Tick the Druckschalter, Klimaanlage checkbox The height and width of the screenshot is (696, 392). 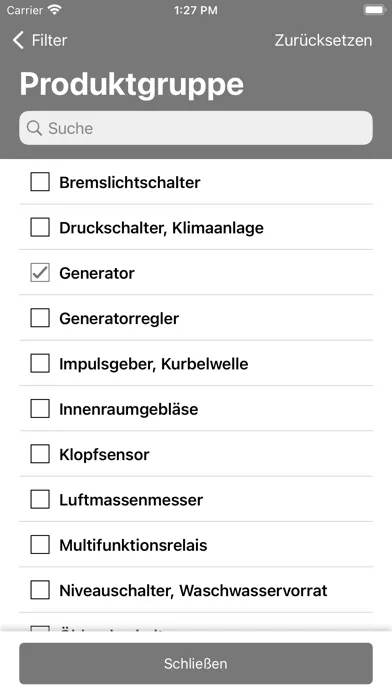click(40, 228)
